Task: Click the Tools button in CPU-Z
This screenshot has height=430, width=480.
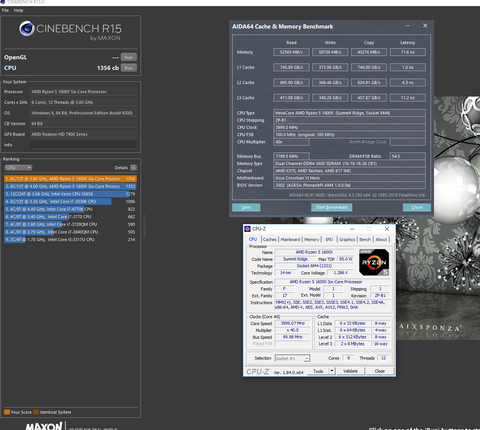Action: [318, 371]
